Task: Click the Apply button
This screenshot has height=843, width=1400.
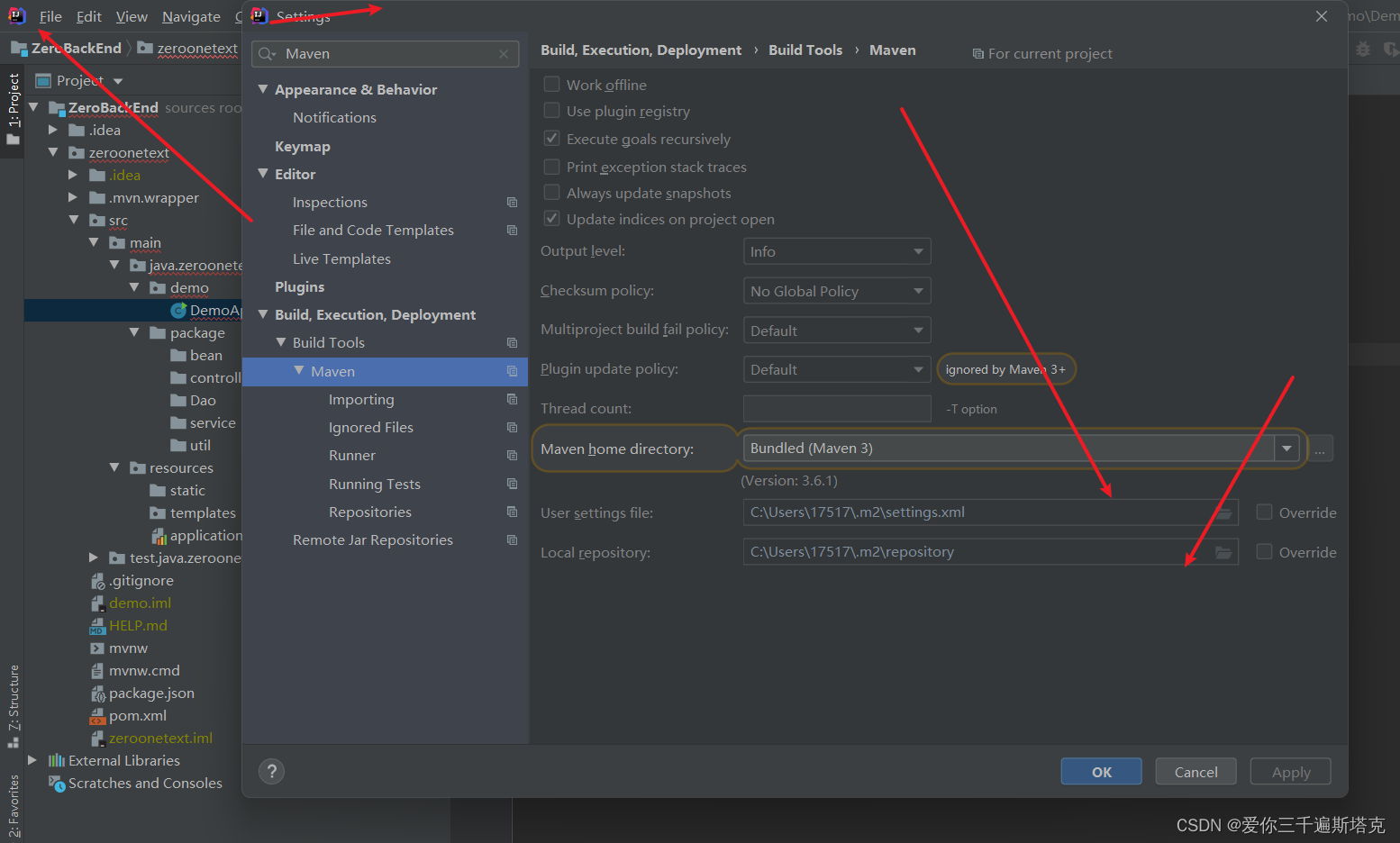Action: click(x=1291, y=772)
